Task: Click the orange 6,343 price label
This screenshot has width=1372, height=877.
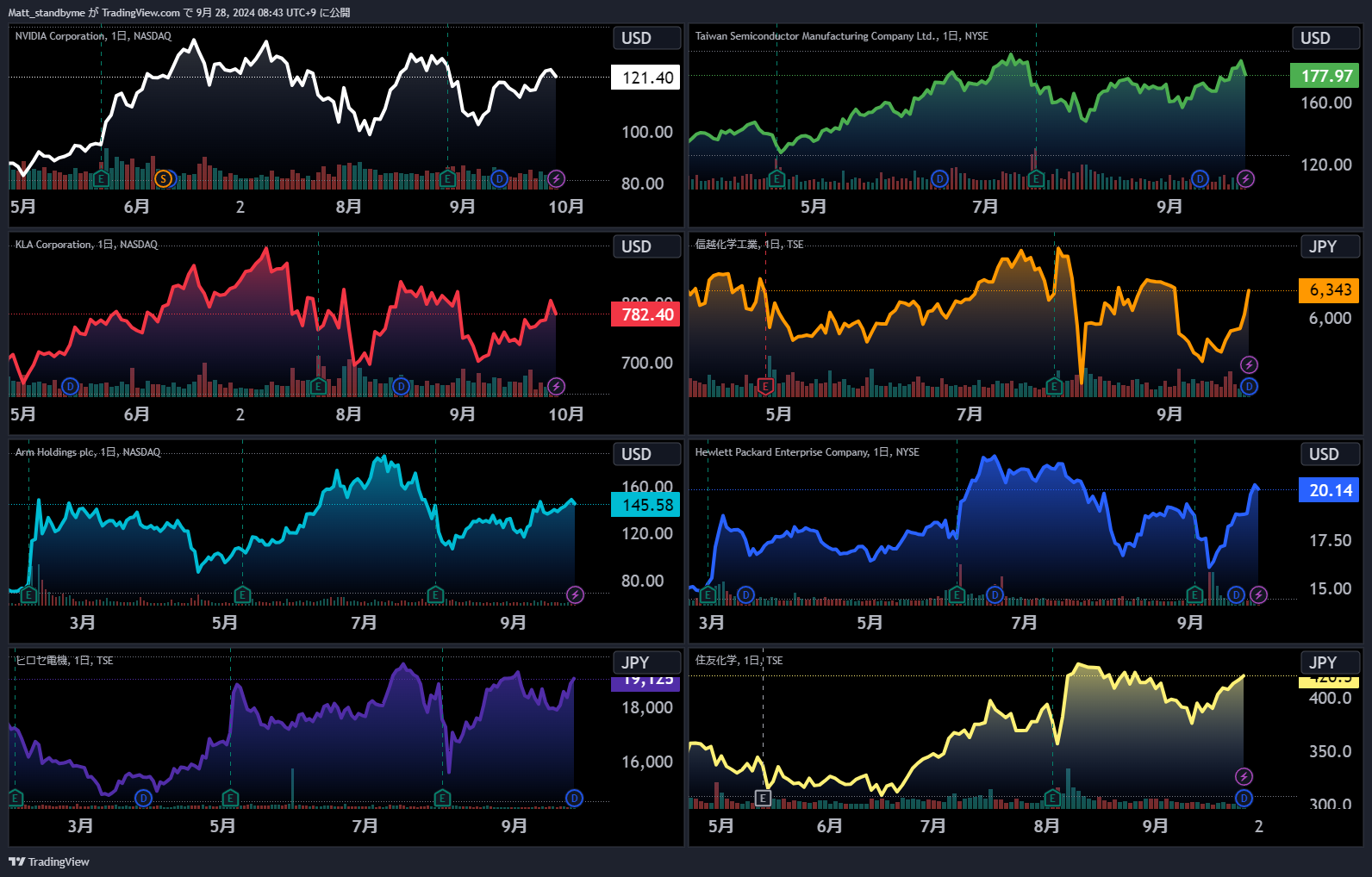Action: 1329,290
